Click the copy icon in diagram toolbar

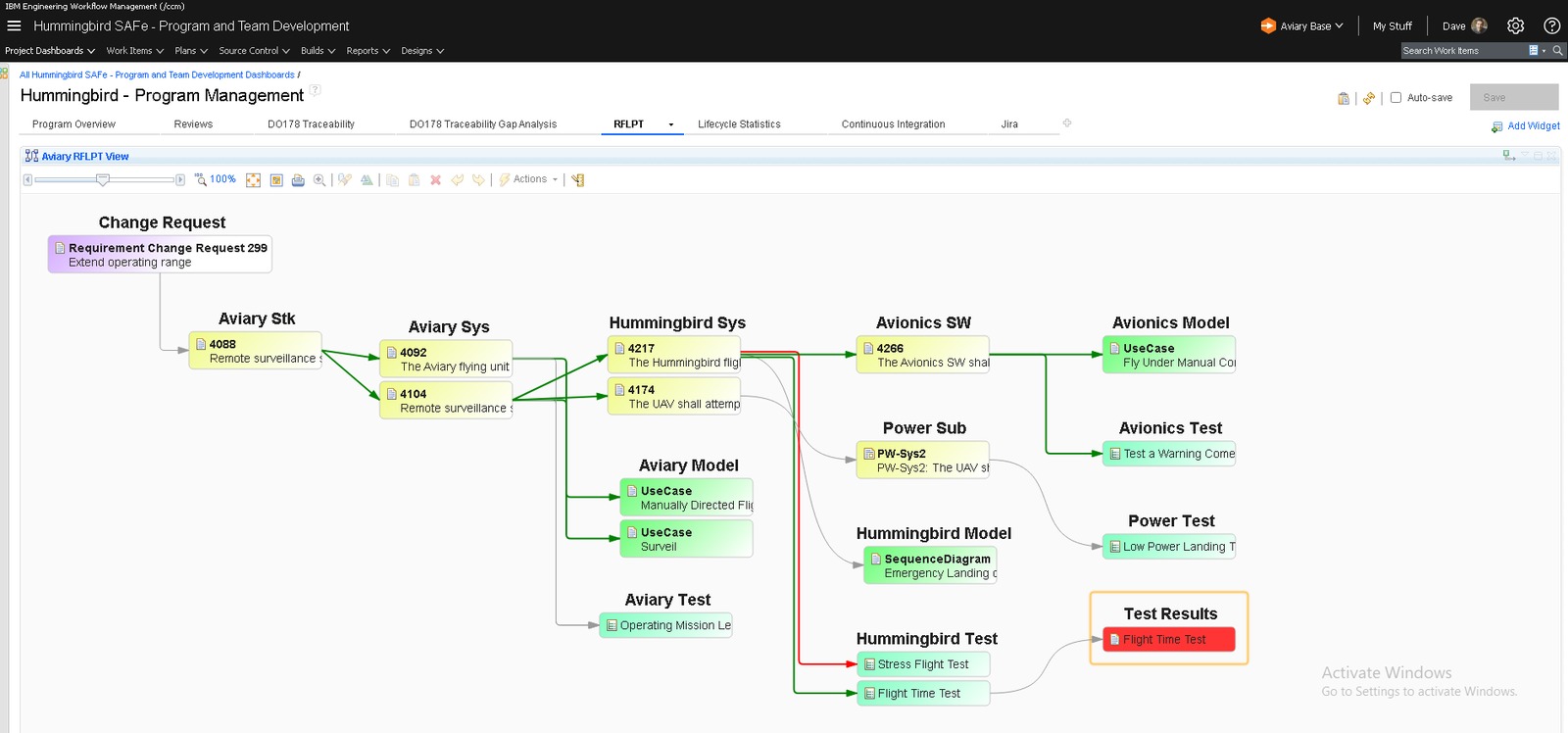point(392,180)
